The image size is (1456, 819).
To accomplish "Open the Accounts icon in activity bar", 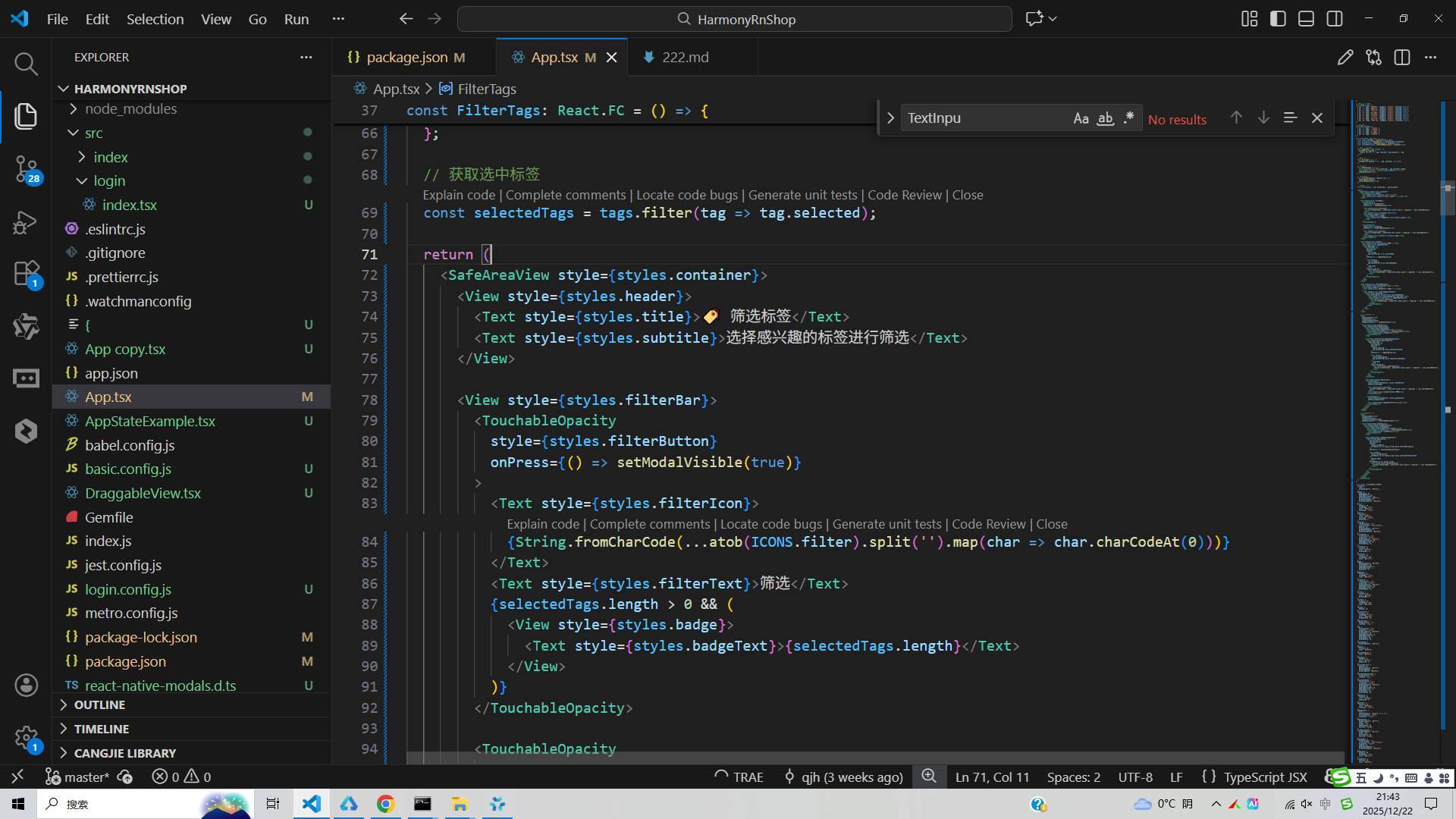I will [x=26, y=686].
